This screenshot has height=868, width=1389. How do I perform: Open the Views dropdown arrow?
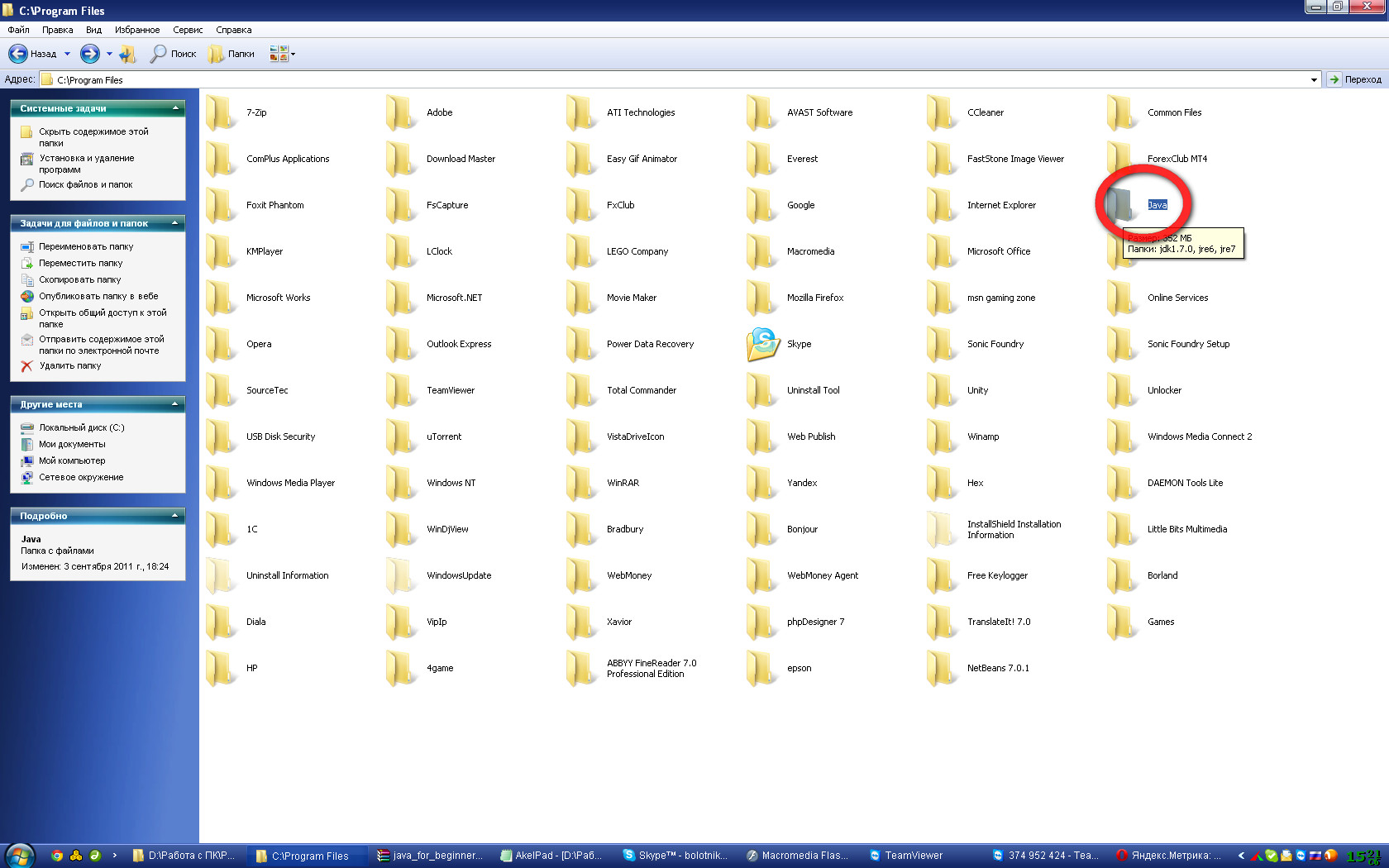293,54
